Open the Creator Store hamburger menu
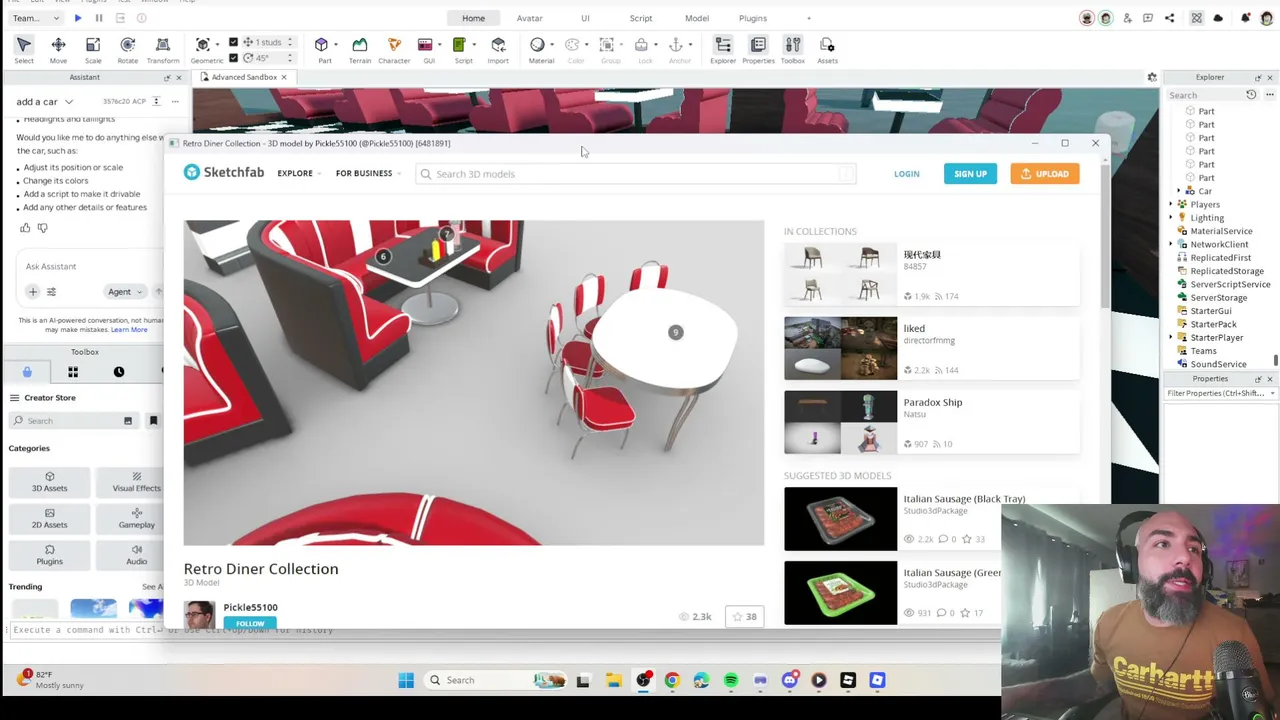The width and height of the screenshot is (1280, 720). pyautogui.click(x=14, y=398)
